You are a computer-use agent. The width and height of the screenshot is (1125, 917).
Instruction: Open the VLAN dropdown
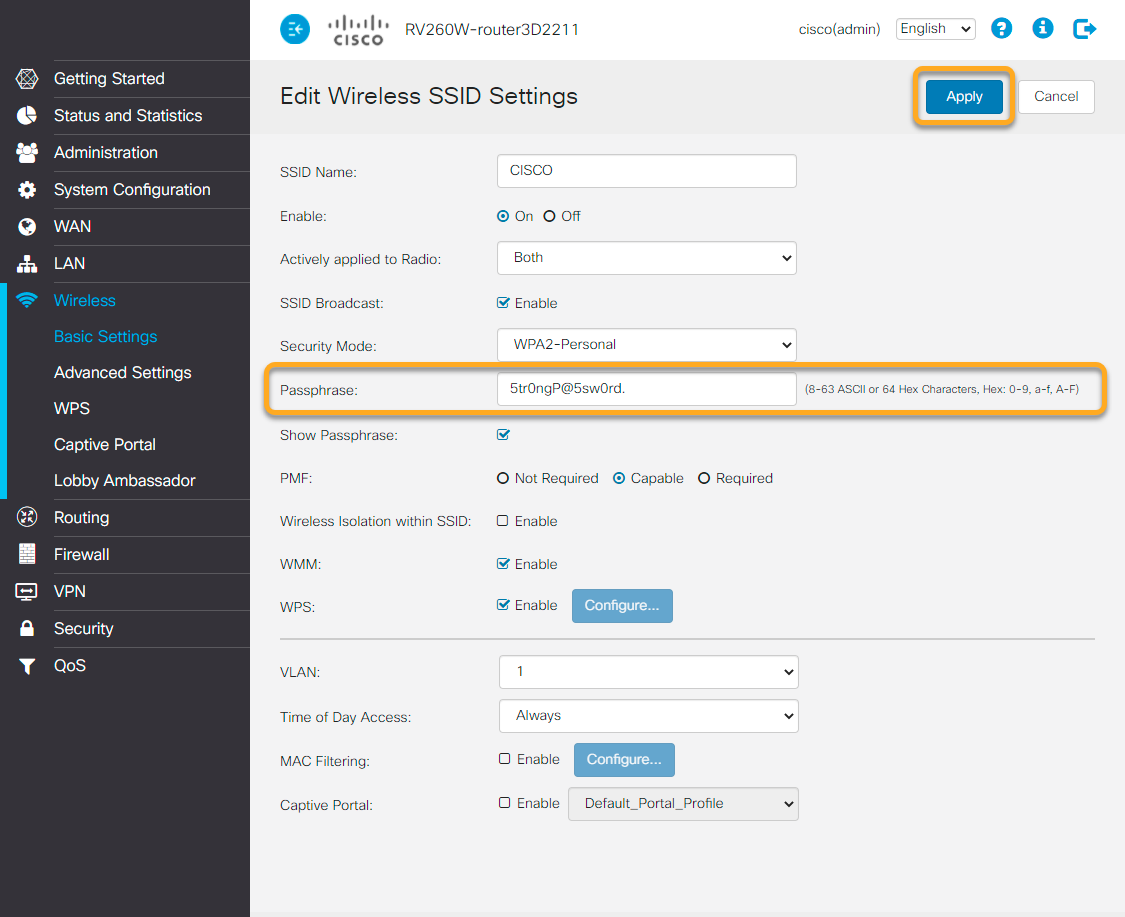(x=649, y=672)
